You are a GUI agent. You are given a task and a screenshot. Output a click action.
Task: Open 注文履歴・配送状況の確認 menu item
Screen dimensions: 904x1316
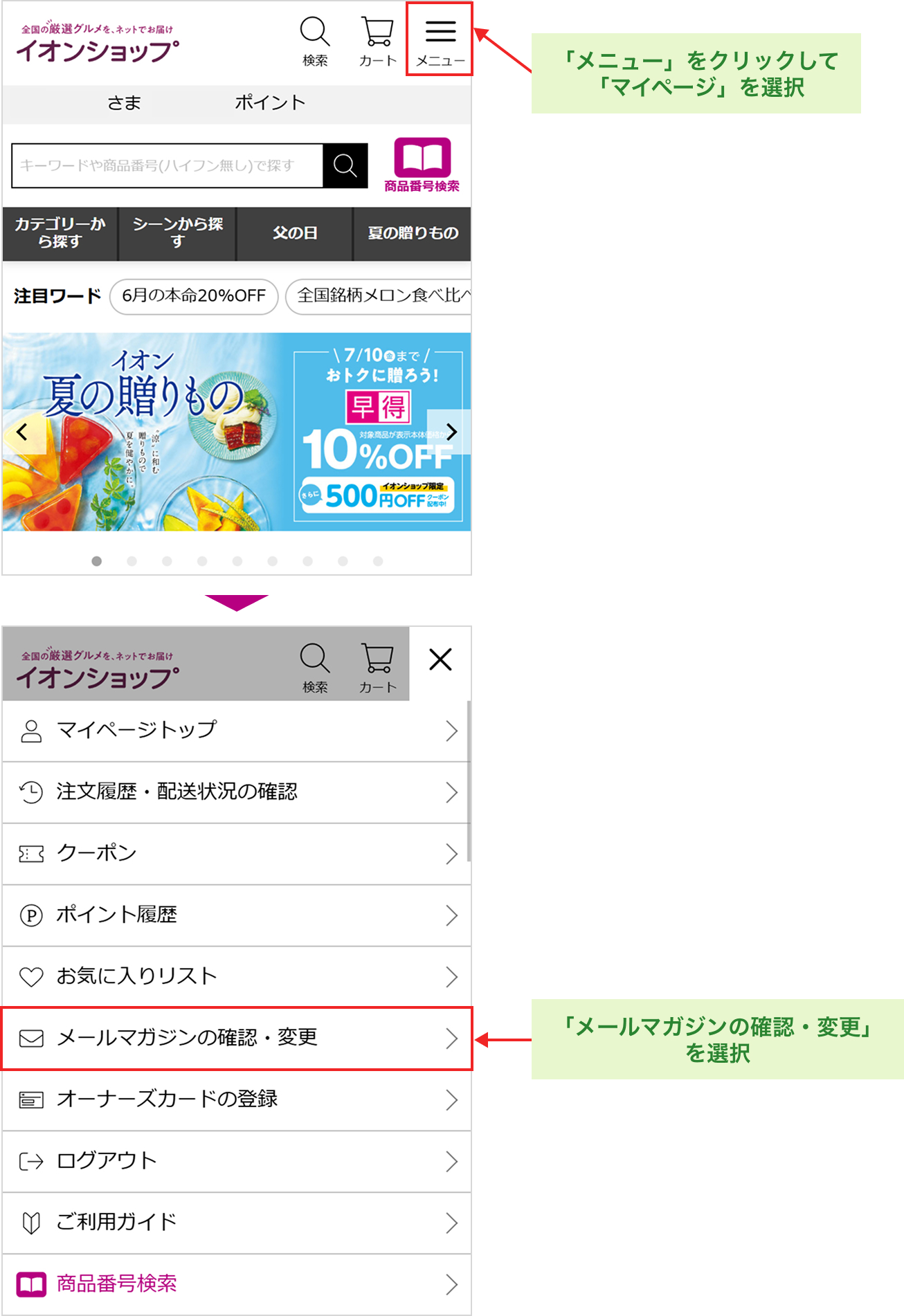coord(237,792)
